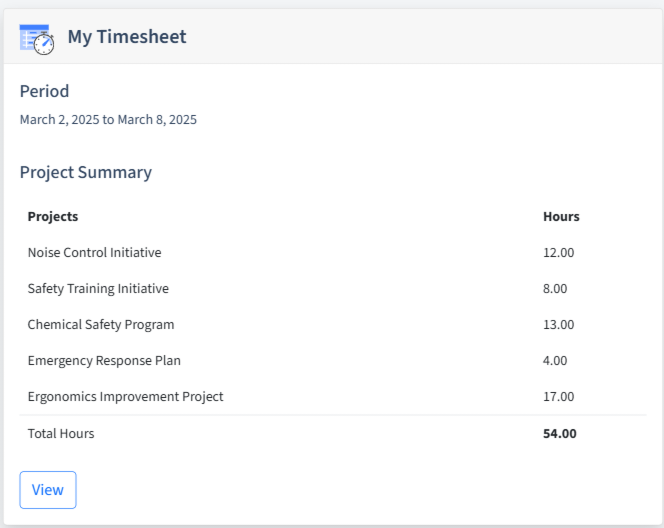Screen dimensions: 664x528
Task: Click the 54.00 total hours value
Action: tap(559, 434)
